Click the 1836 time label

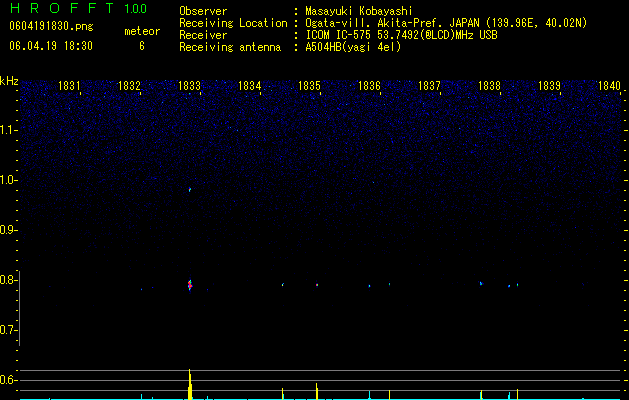pos(369,85)
